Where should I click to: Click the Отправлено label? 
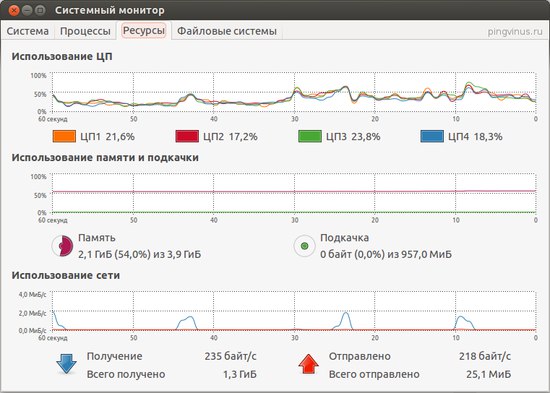[x=360, y=356]
